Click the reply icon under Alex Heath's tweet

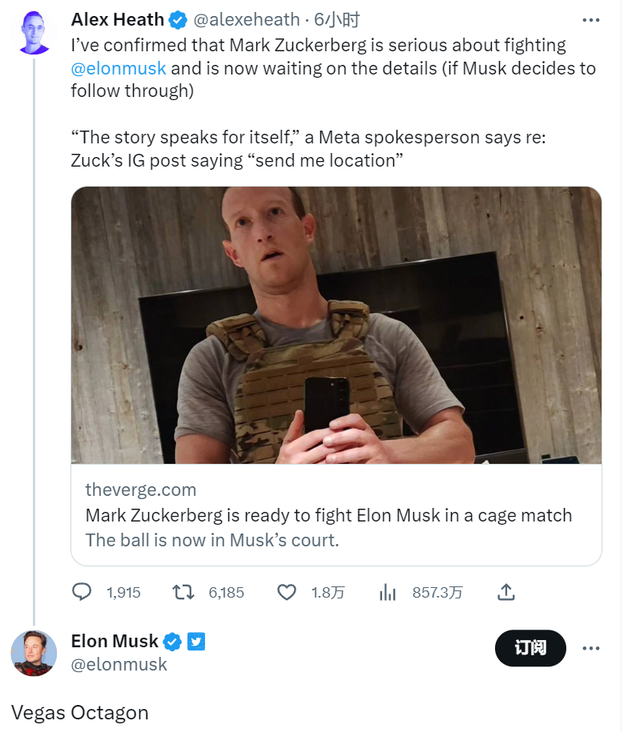coord(82,592)
